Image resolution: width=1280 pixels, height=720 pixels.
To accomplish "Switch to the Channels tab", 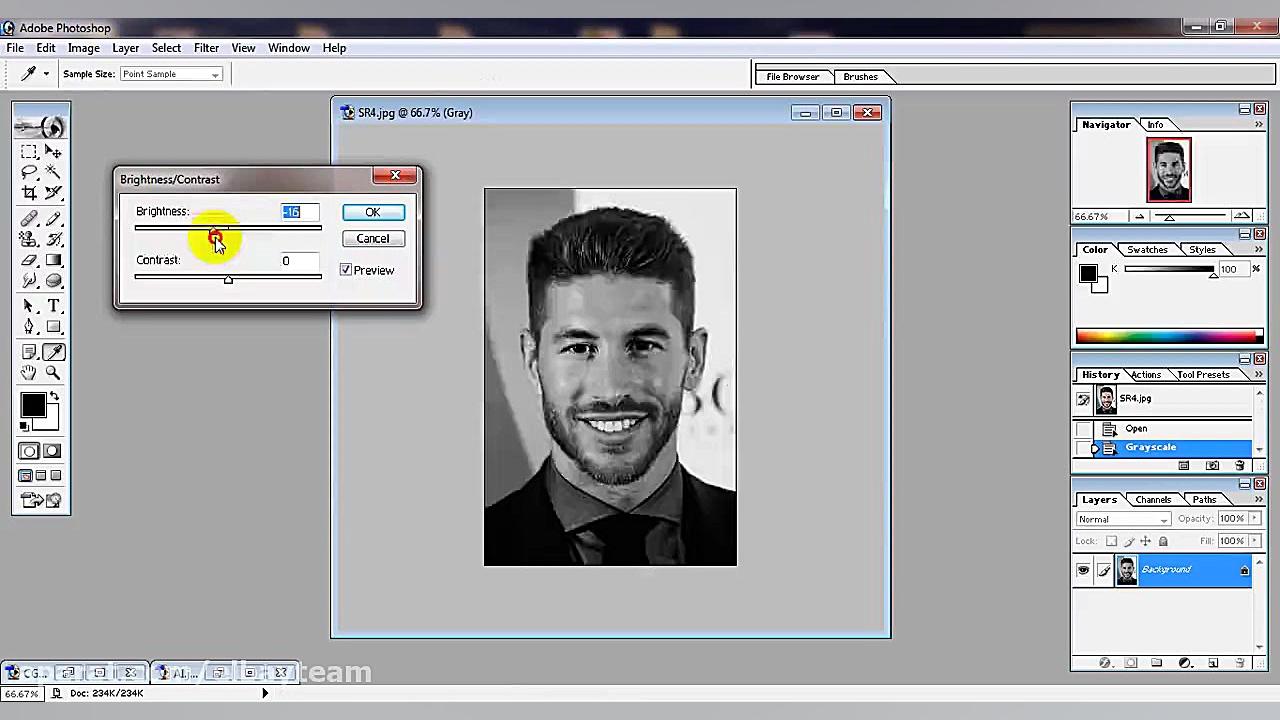I will pyautogui.click(x=1153, y=500).
